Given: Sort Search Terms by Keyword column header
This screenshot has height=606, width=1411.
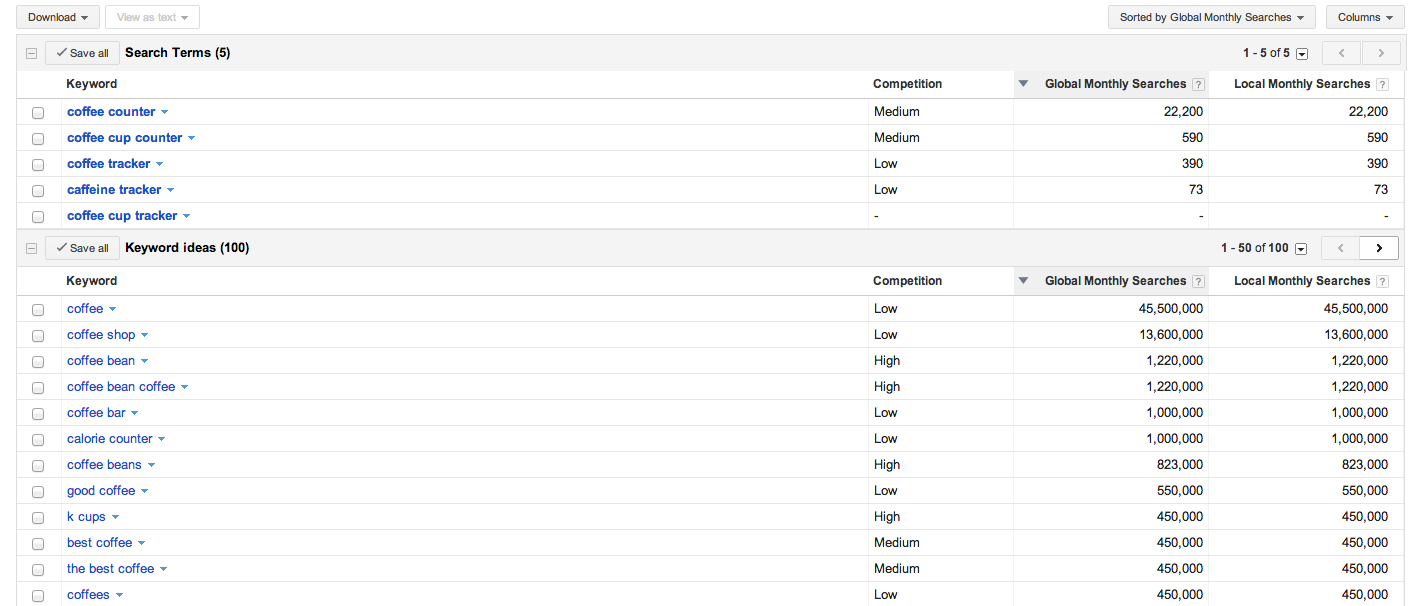Looking at the screenshot, I should click(92, 84).
